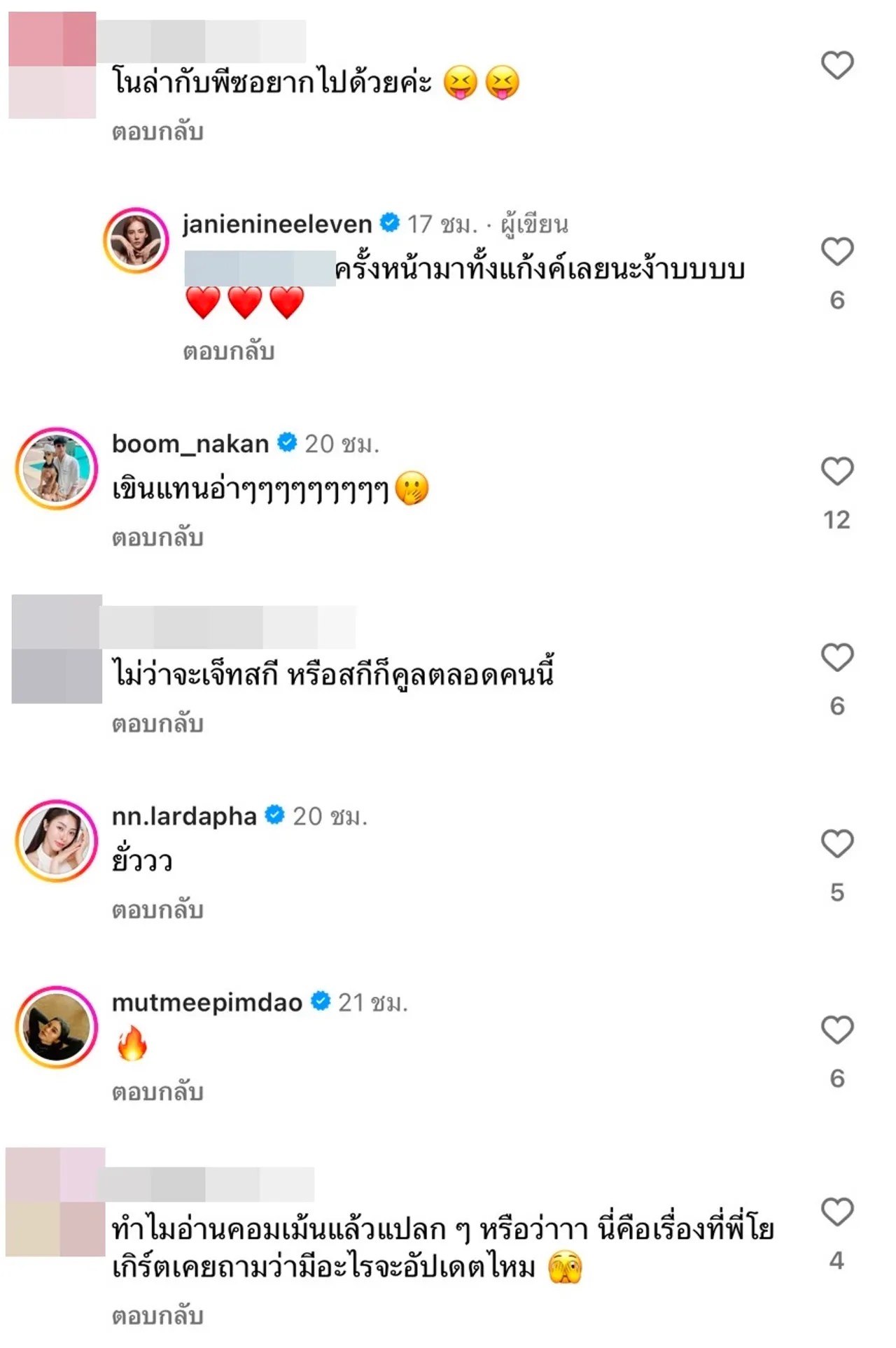Like the boom_nakan comment
This screenshot has width=896, height=1348.
pyautogui.click(x=836, y=471)
